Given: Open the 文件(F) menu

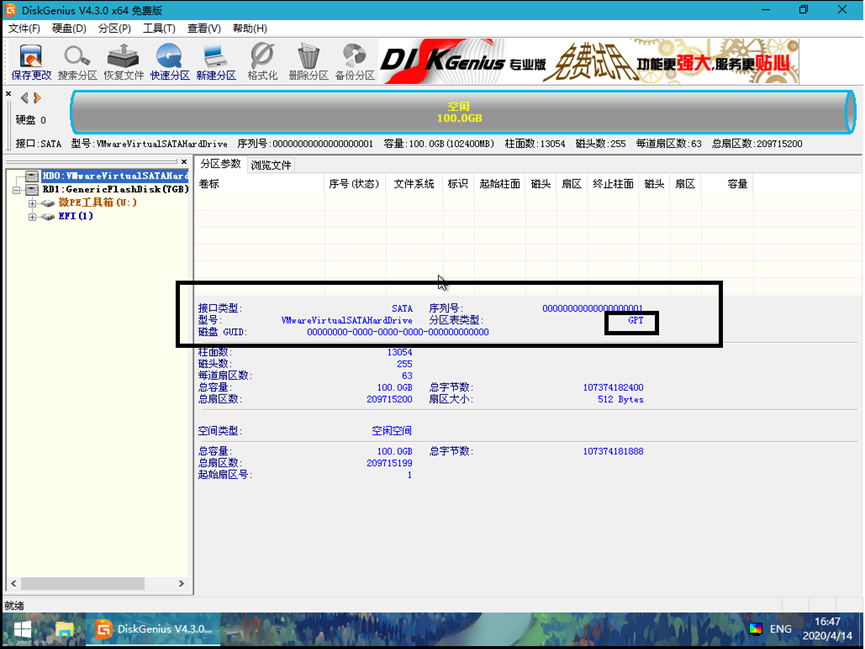Looking at the screenshot, I should (x=24, y=28).
